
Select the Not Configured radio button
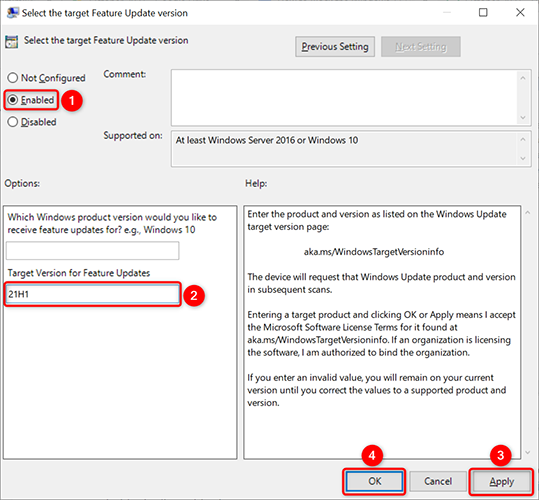pyautogui.click(x=13, y=78)
